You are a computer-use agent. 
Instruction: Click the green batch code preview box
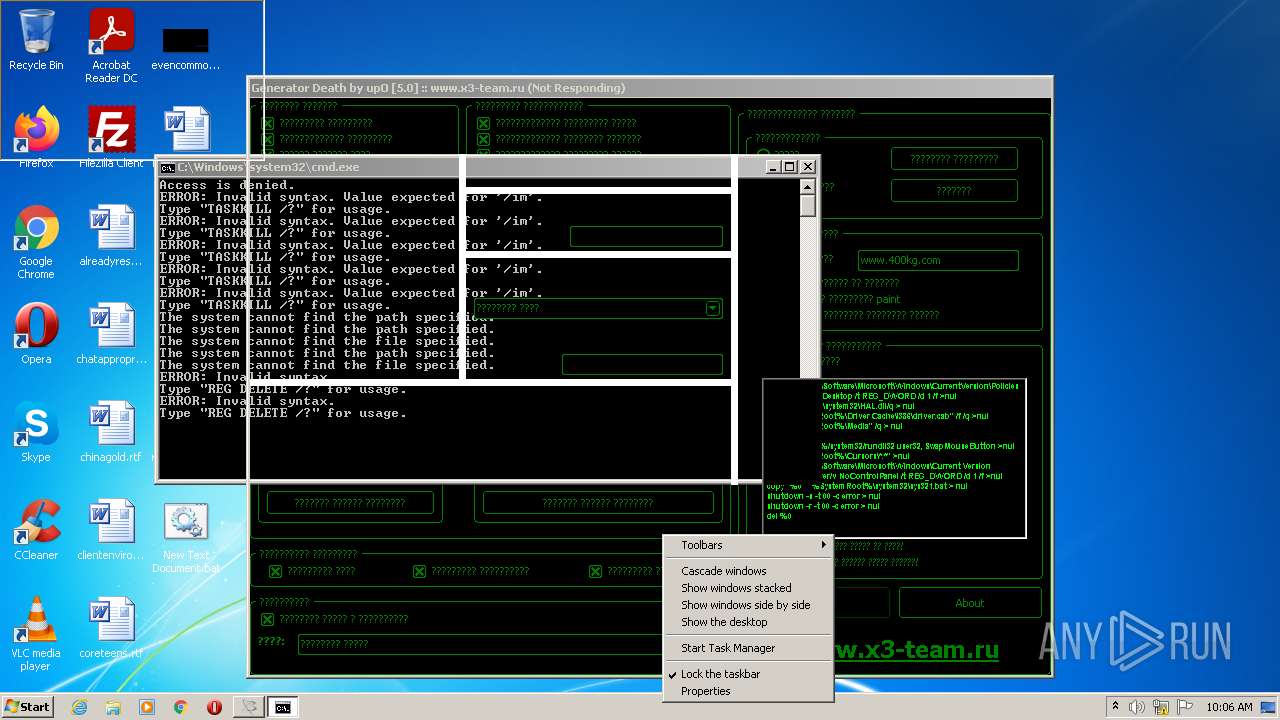click(895, 458)
